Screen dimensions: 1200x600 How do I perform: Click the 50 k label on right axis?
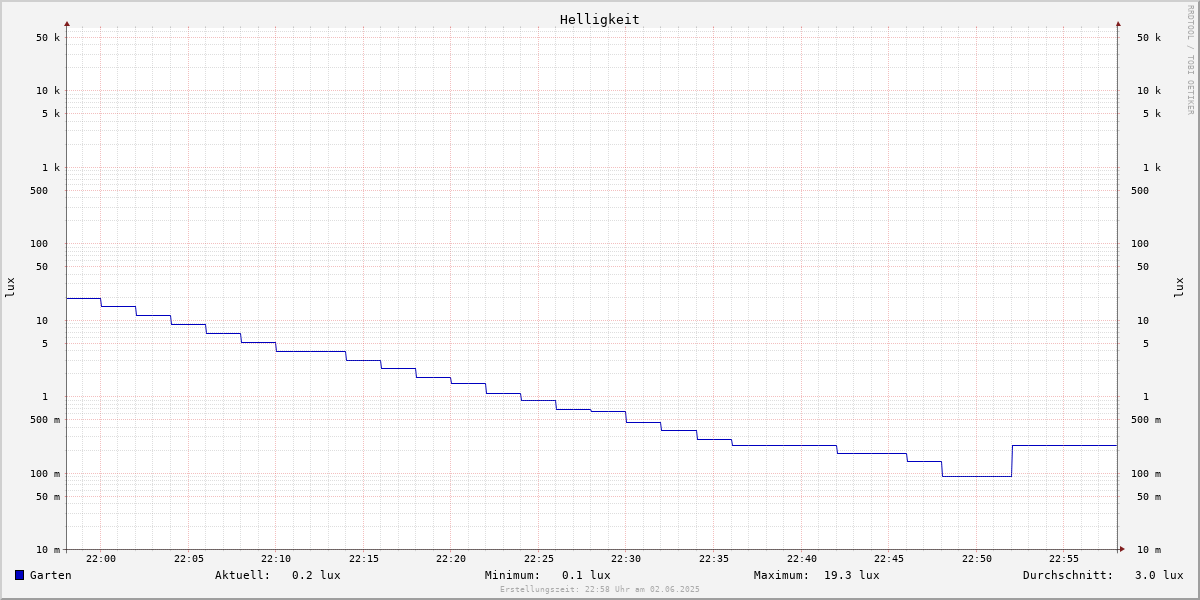(x=1149, y=38)
